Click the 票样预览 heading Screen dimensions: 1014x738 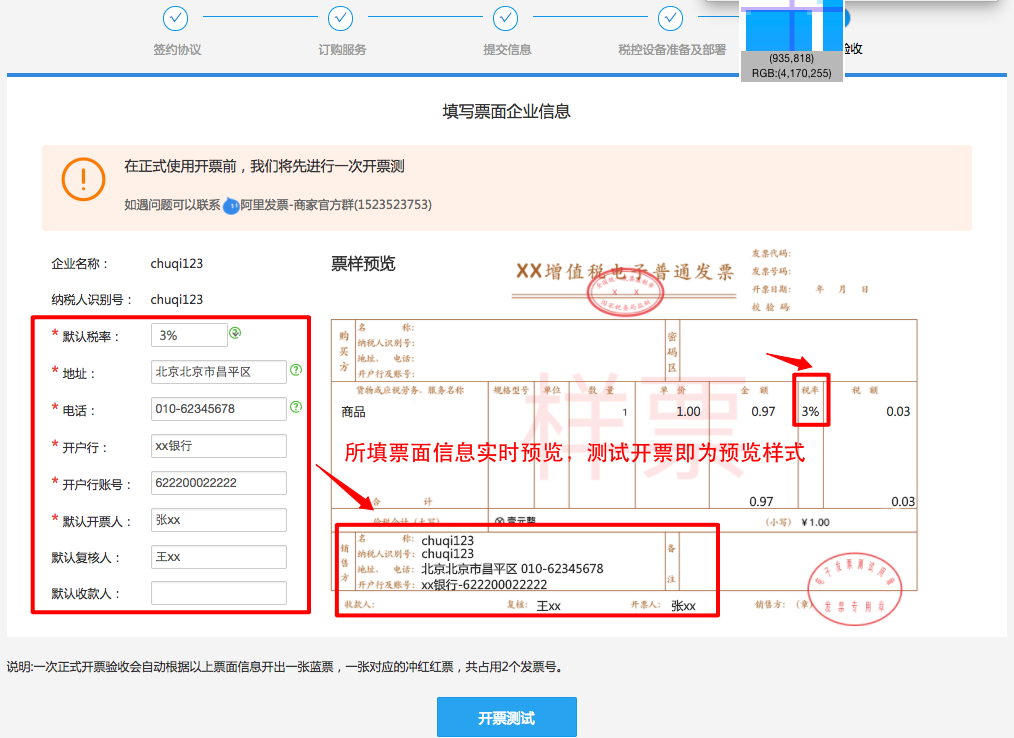pyautogui.click(x=363, y=263)
